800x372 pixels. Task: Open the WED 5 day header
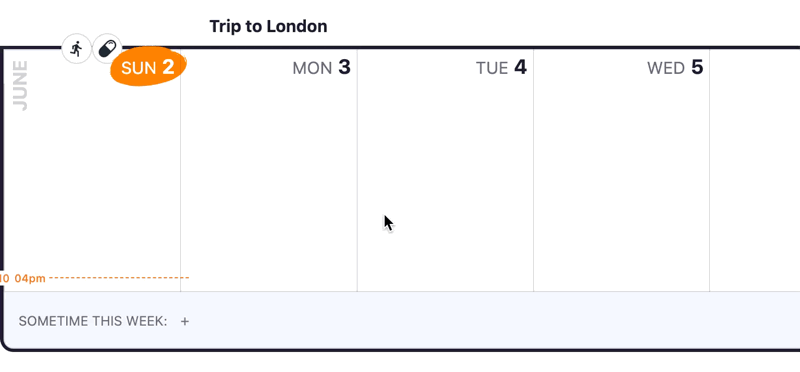pyautogui.click(x=675, y=67)
